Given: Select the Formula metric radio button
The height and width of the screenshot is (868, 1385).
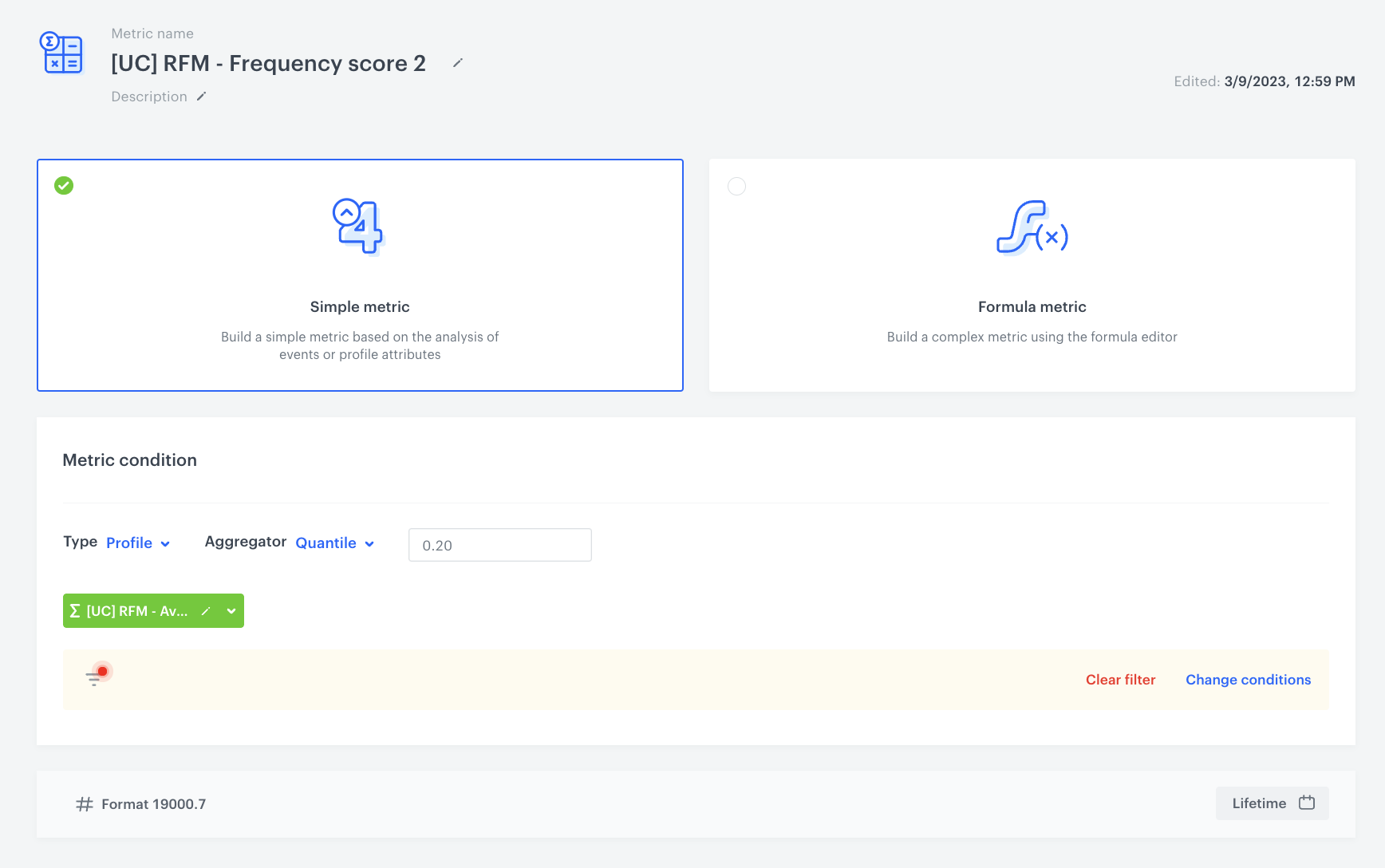Looking at the screenshot, I should tap(736, 186).
